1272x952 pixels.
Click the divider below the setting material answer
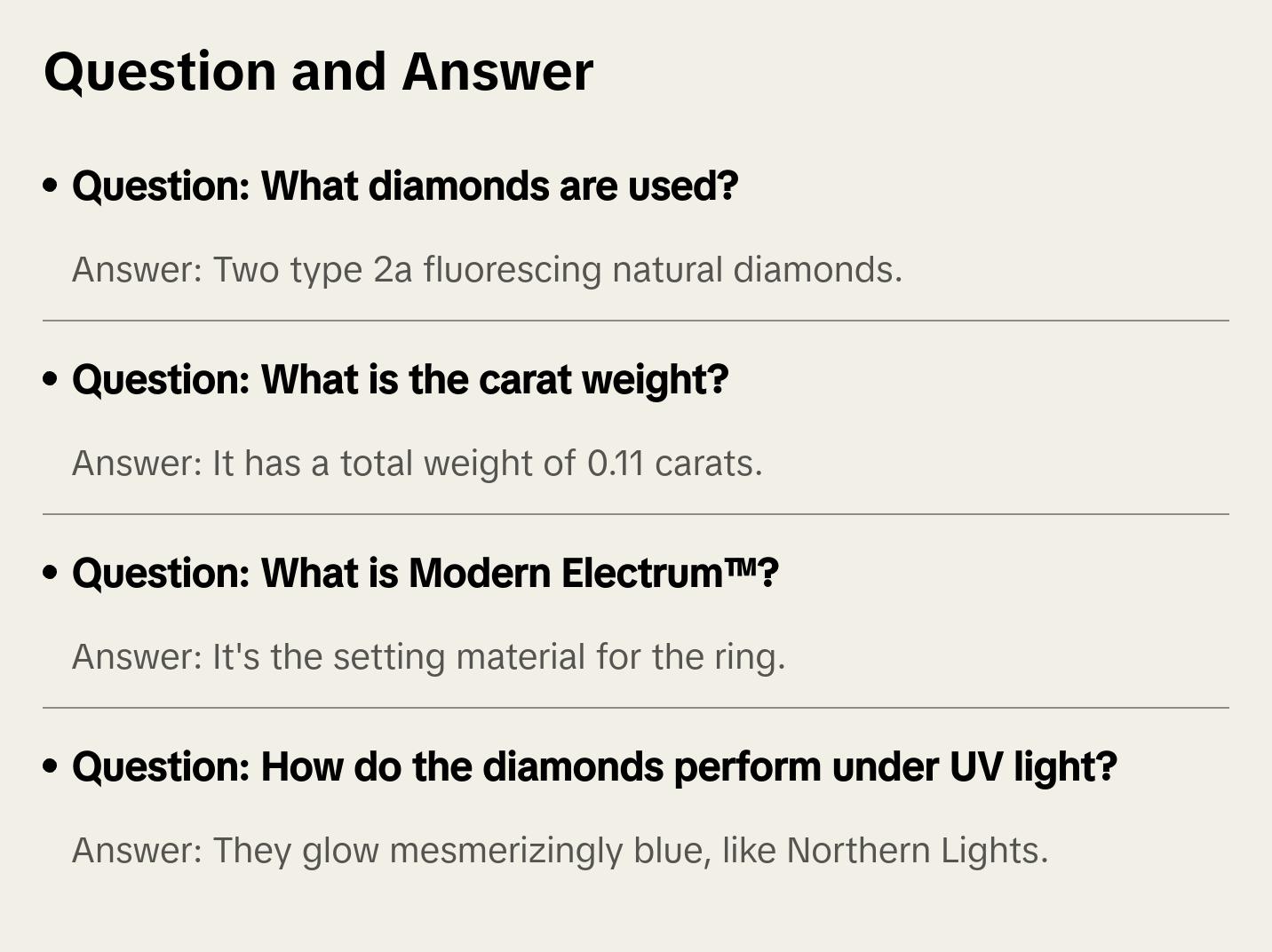636,708
